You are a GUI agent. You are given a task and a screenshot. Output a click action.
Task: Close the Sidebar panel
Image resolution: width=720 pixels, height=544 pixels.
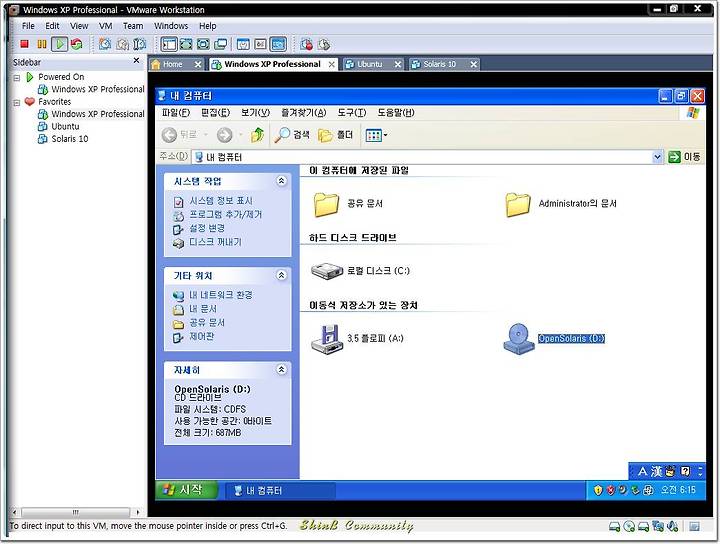[x=136, y=61]
